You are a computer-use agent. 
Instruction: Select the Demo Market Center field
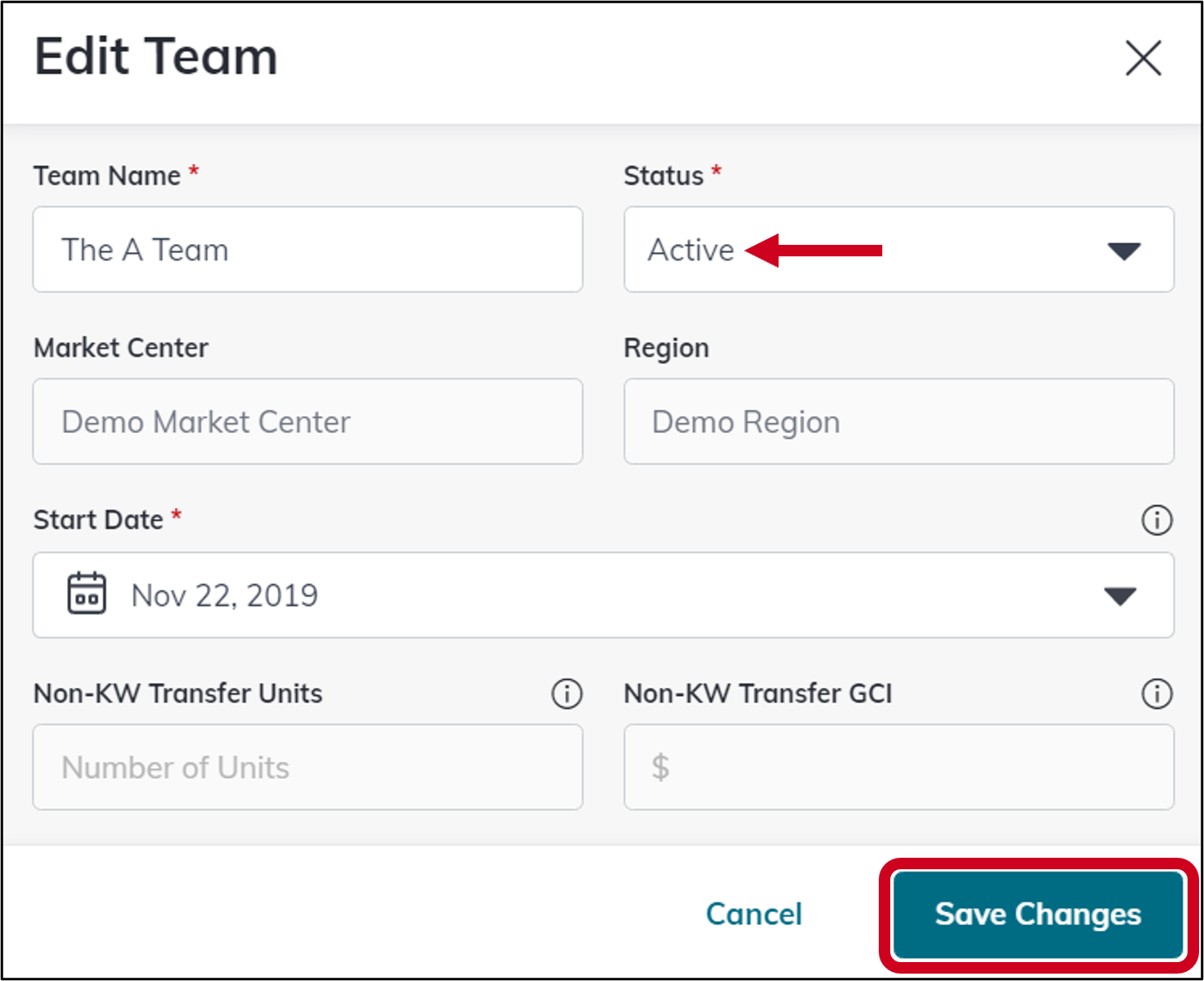click(x=308, y=421)
